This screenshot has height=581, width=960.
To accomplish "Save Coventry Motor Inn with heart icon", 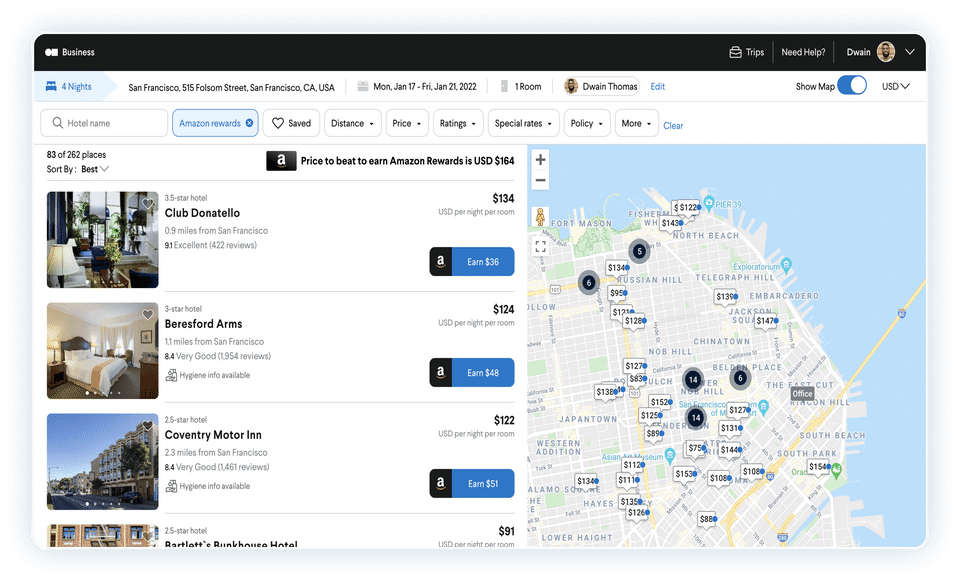I will (x=148, y=425).
